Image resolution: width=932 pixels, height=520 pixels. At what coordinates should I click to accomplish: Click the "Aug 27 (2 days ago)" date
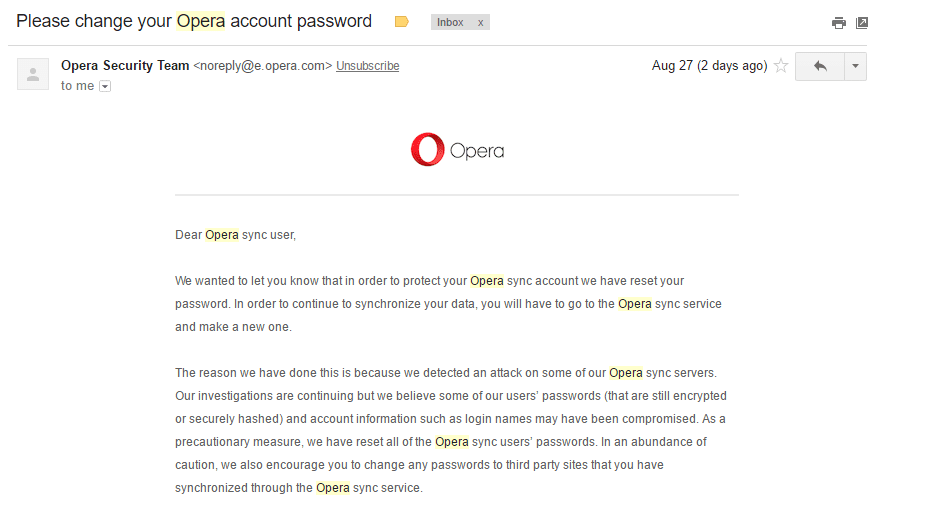709,65
